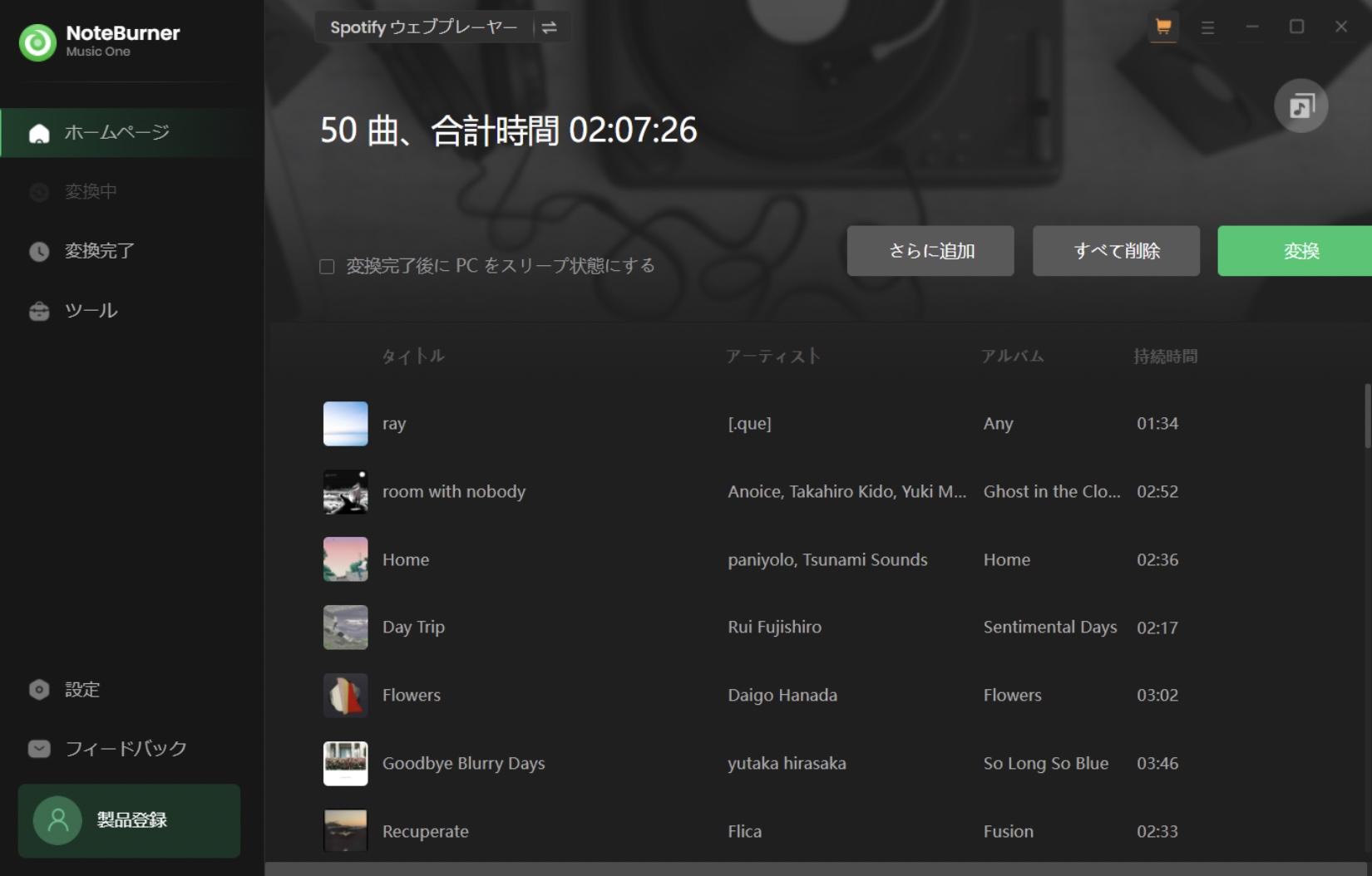Select the track title room with nobody
The width and height of the screenshot is (1372, 876).
(454, 491)
